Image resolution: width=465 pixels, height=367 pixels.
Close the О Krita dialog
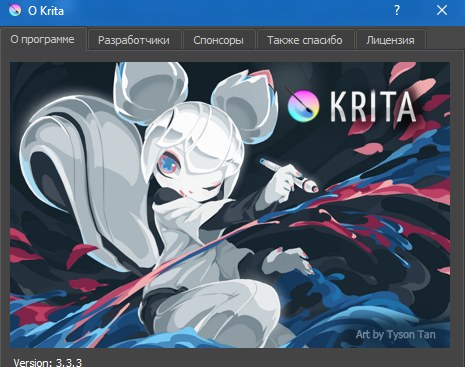tap(442, 11)
